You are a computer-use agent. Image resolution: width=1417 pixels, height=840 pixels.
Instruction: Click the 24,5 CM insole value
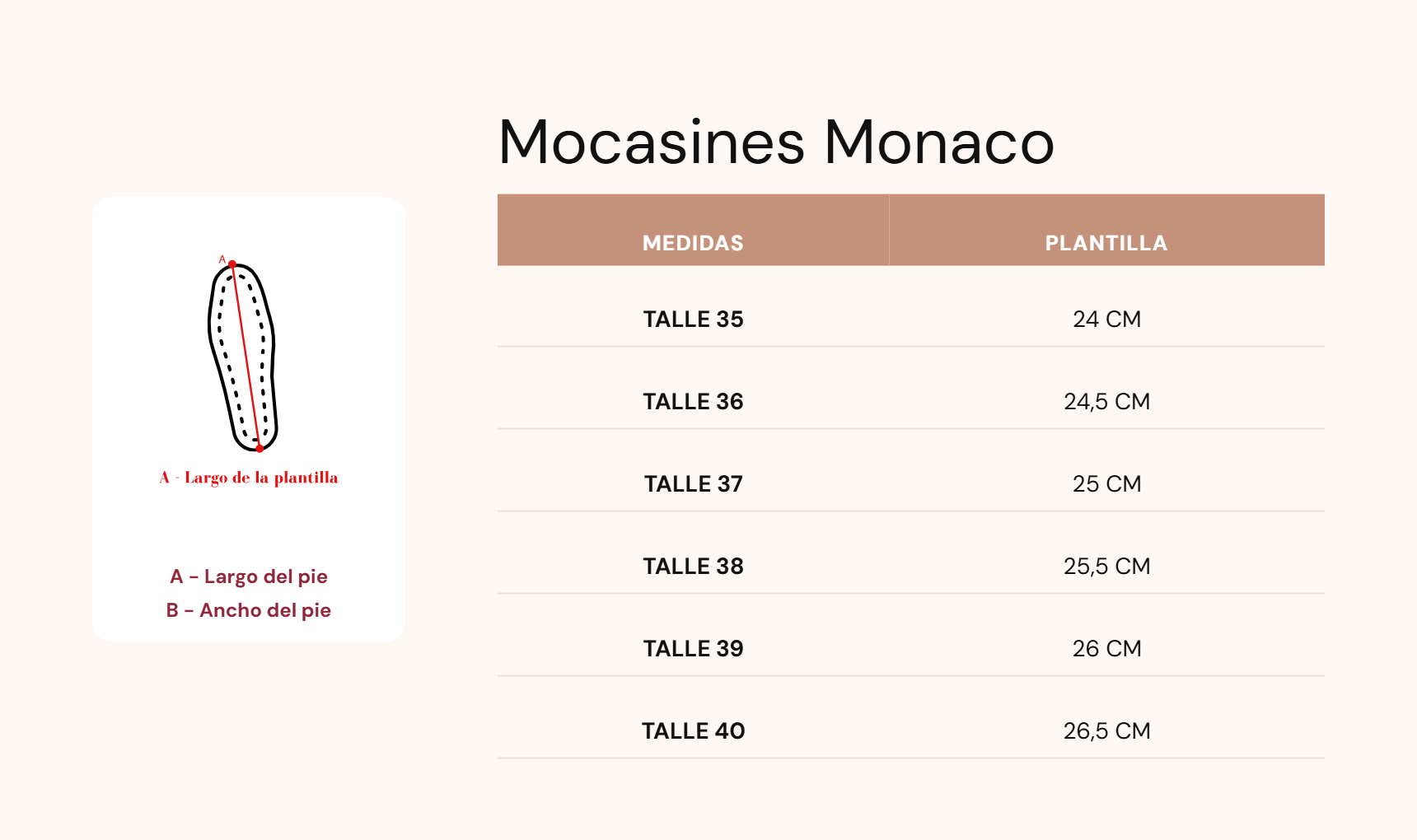pos(1106,401)
